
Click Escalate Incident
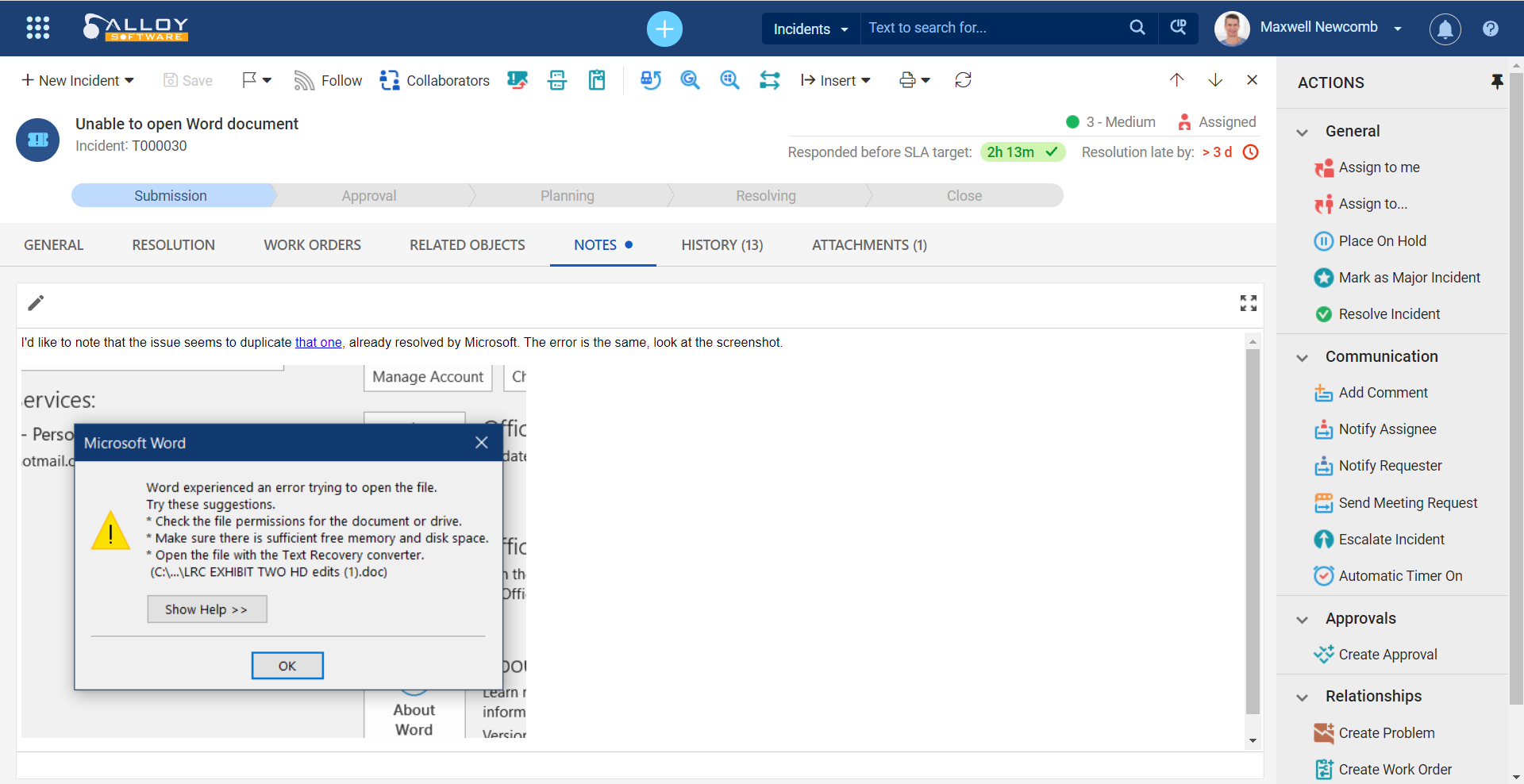point(1380,540)
